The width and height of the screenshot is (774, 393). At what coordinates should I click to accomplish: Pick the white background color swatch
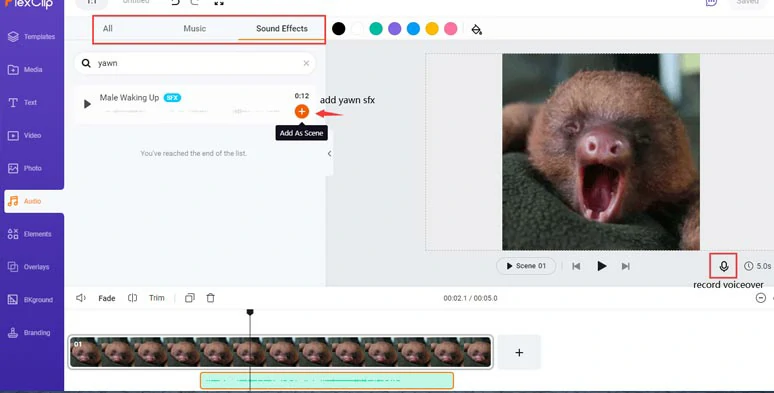(x=357, y=29)
